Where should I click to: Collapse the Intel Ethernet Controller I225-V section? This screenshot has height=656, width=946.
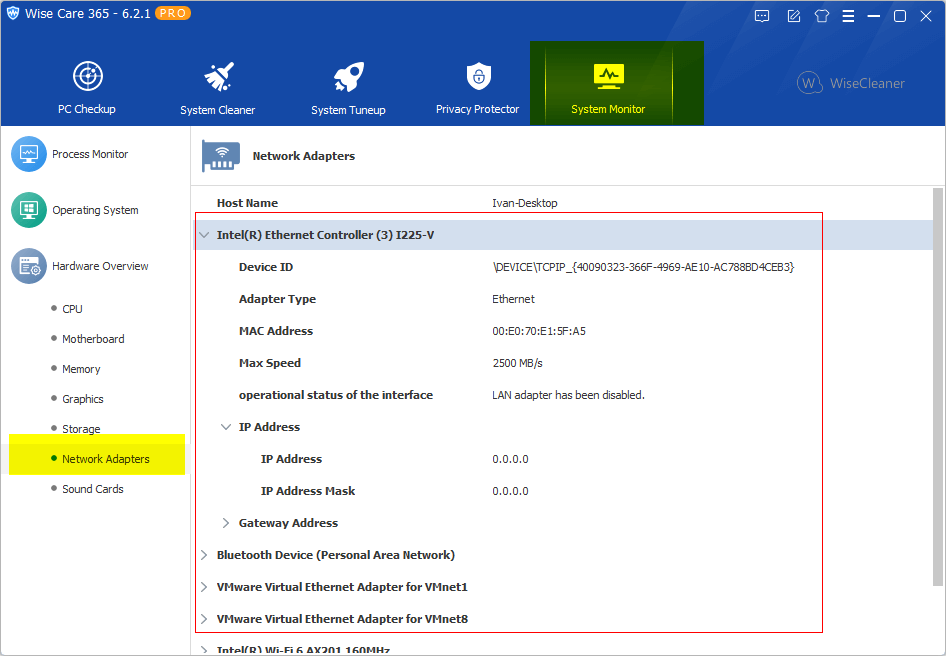[205, 235]
